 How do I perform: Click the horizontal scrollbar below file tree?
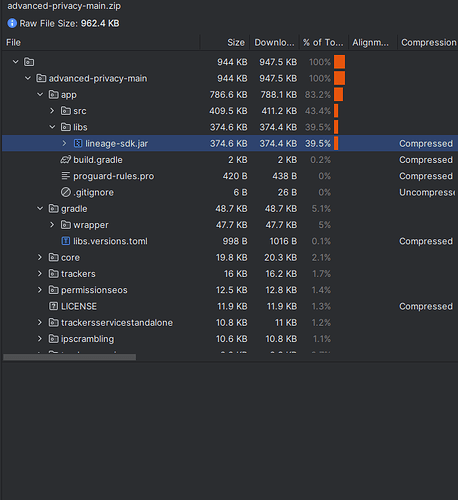point(69,357)
